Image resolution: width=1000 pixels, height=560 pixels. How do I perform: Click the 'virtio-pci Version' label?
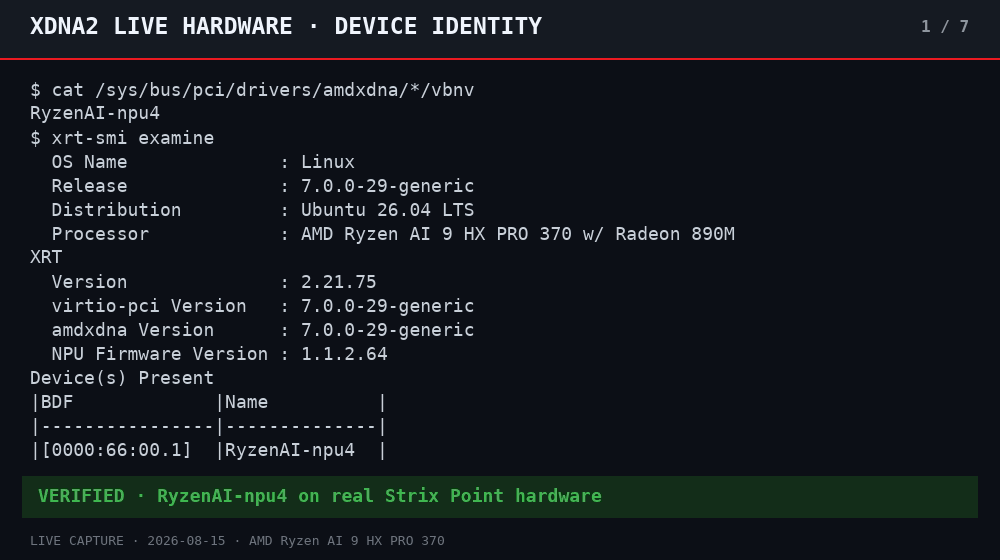tap(149, 306)
